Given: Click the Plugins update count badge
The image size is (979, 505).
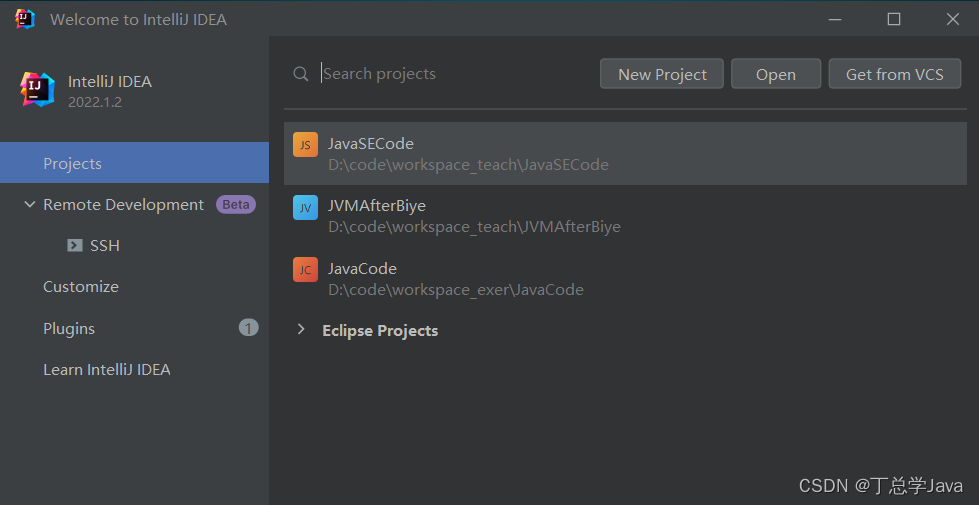Looking at the screenshot, I should [248, 328].
